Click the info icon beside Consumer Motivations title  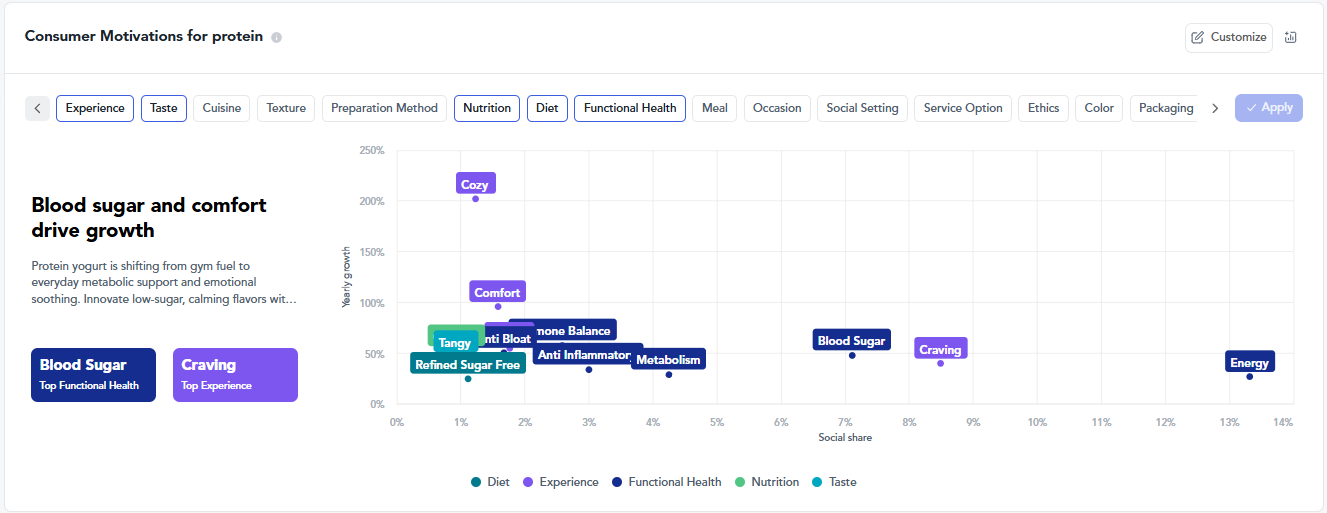(277, 38)
